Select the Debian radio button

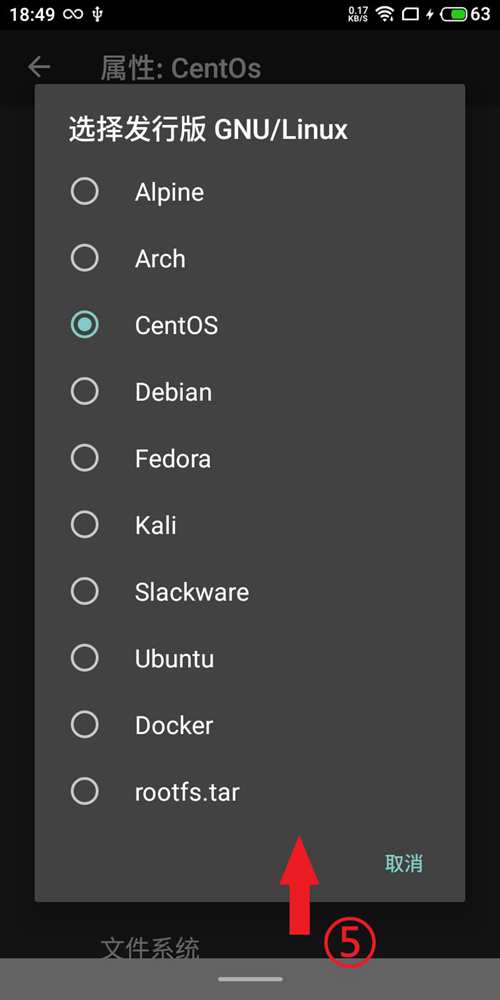[84, 392]
